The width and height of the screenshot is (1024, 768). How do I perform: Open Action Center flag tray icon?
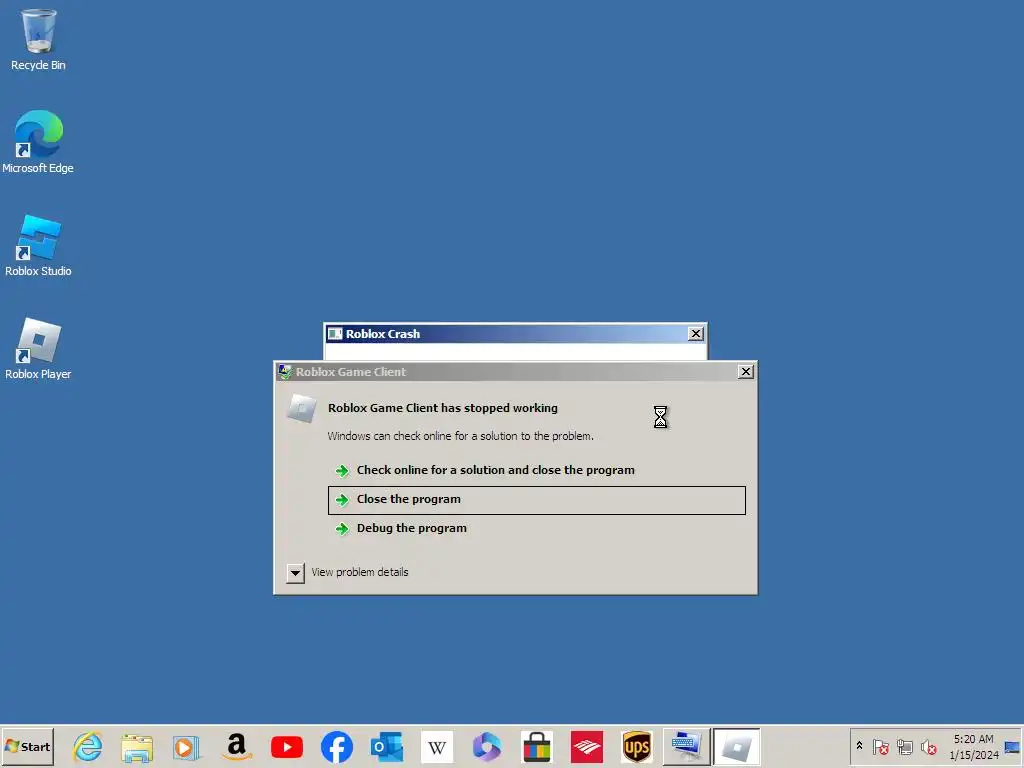tap(880, 747)
